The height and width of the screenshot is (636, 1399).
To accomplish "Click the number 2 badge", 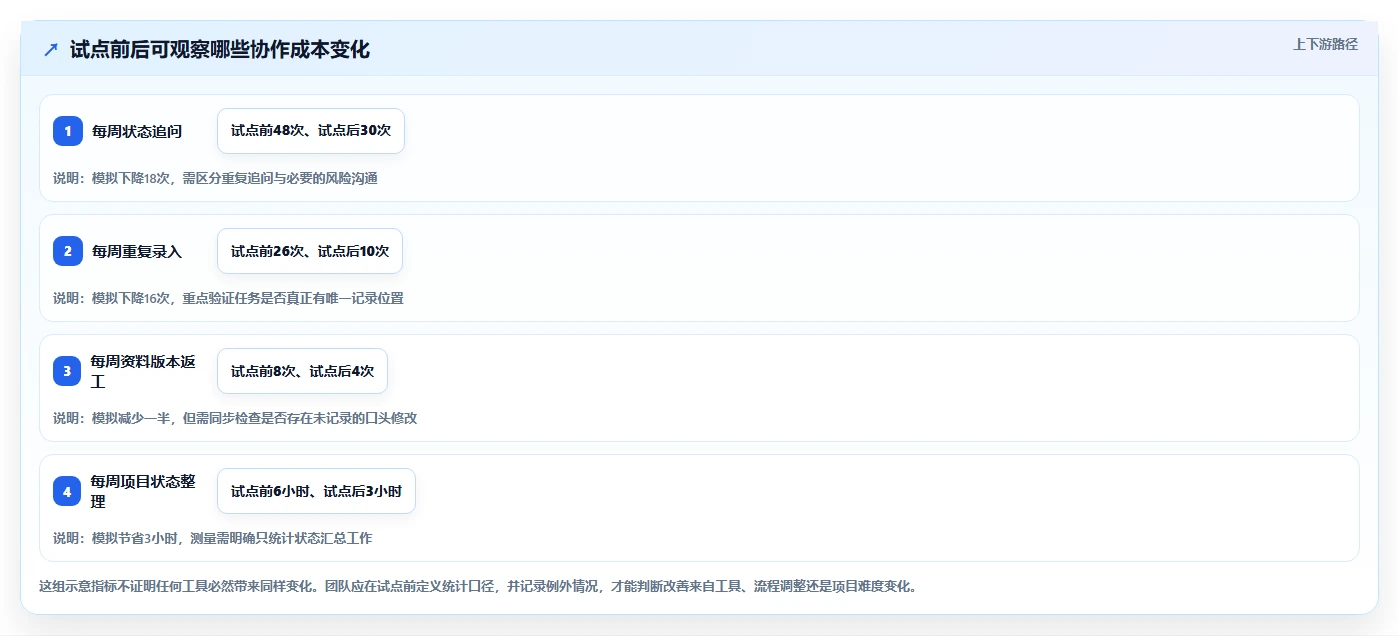I will 68,251.
